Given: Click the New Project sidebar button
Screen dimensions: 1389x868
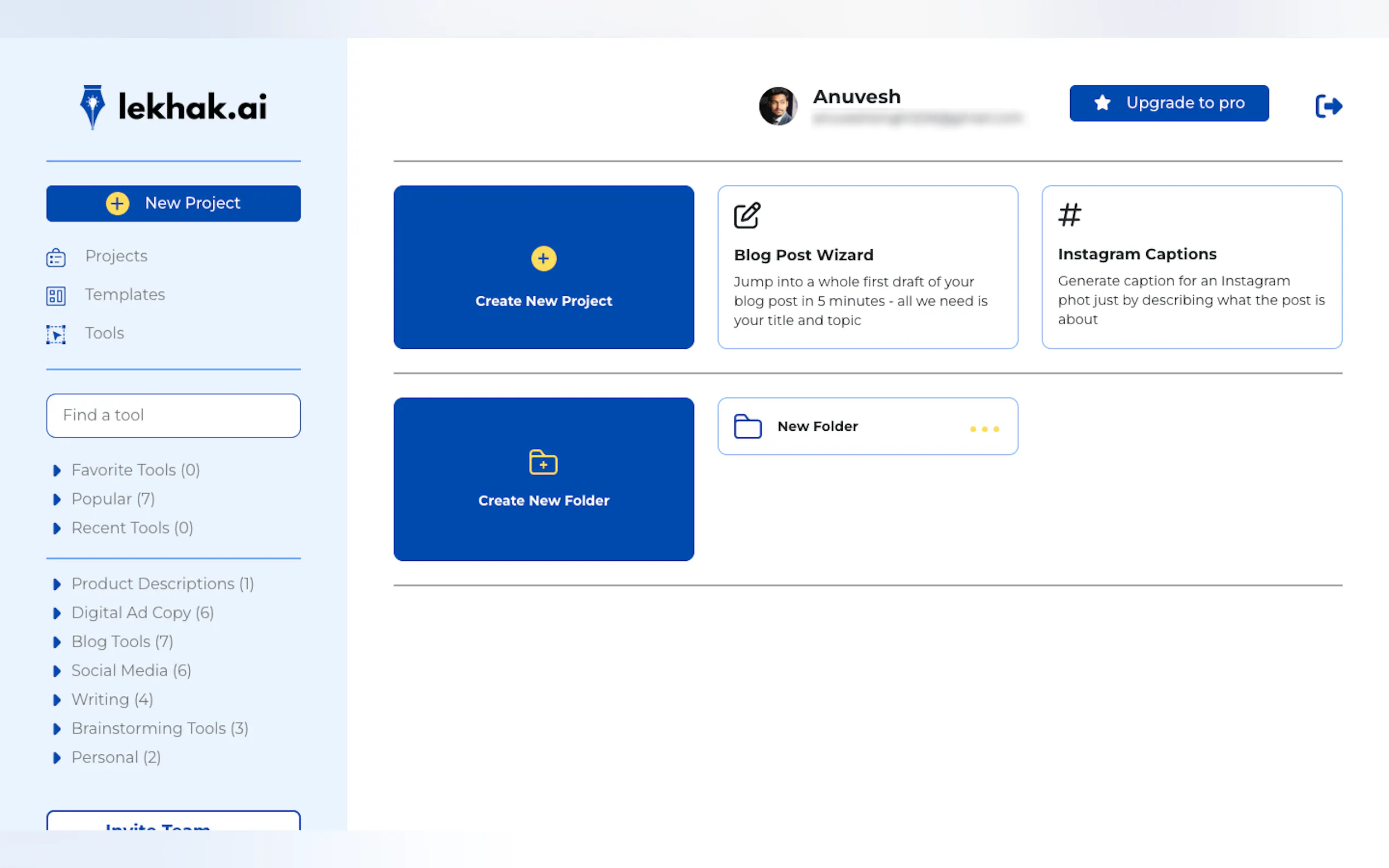Looking at the screenshot, I should pyautogui.click(x=173, y=203).
